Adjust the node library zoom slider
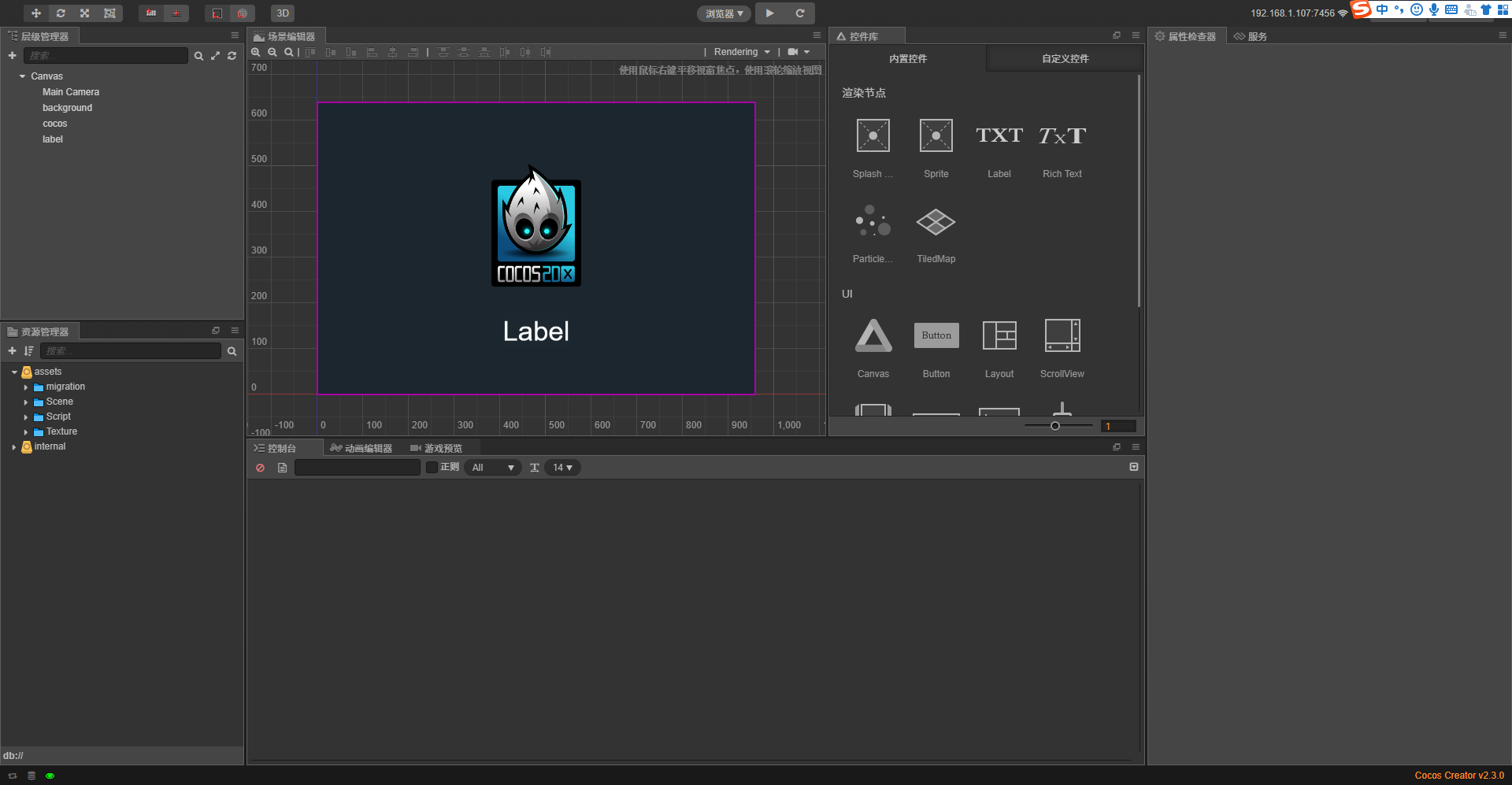1512x785 pixels. tap(1055, 426)
